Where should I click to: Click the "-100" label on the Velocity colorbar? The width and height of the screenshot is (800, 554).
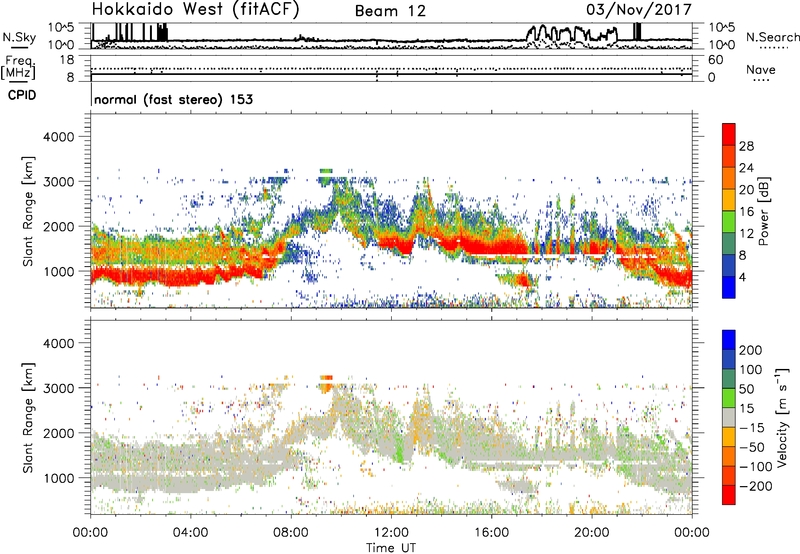(x=756, y=467)
